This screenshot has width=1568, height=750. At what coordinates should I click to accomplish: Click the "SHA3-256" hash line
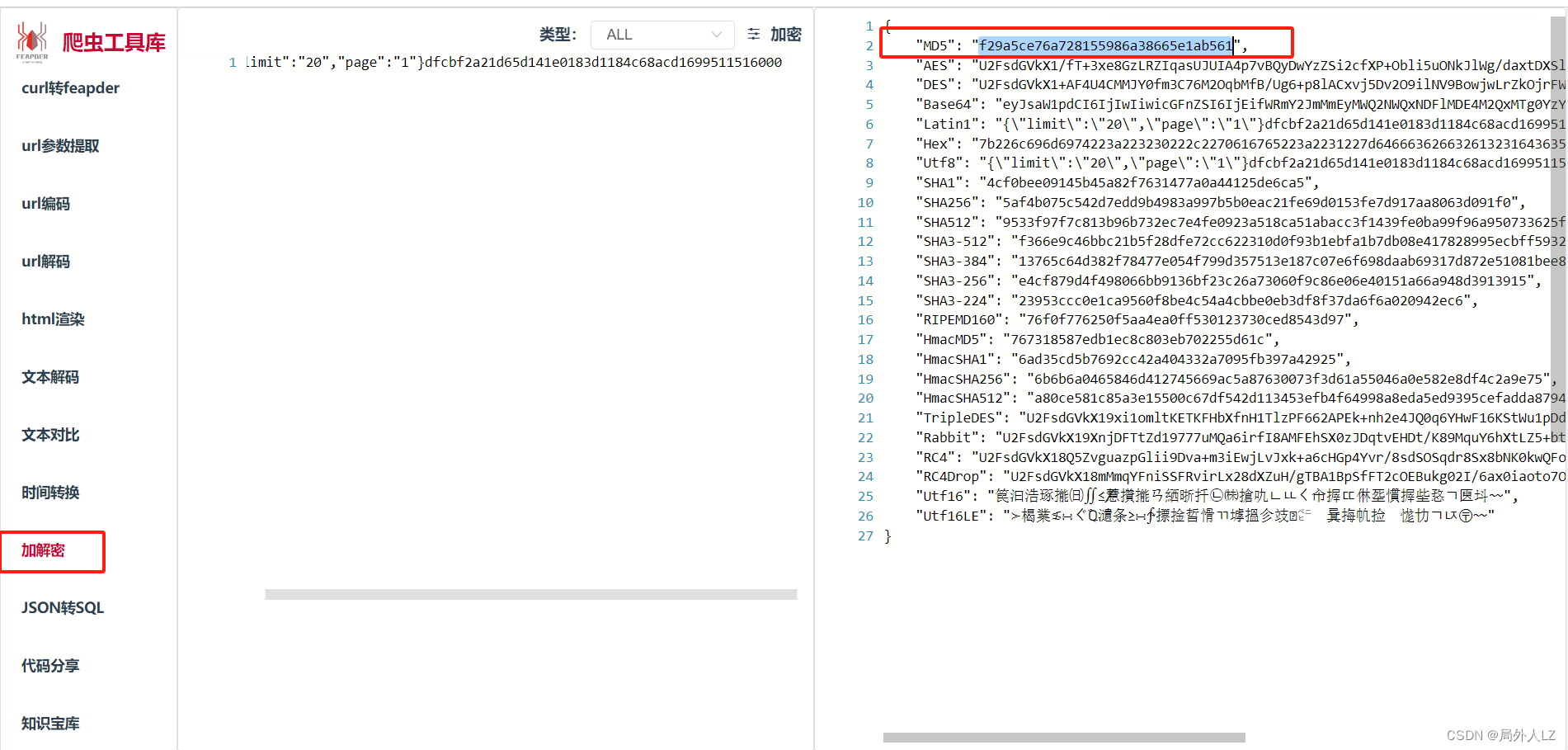1229,281
